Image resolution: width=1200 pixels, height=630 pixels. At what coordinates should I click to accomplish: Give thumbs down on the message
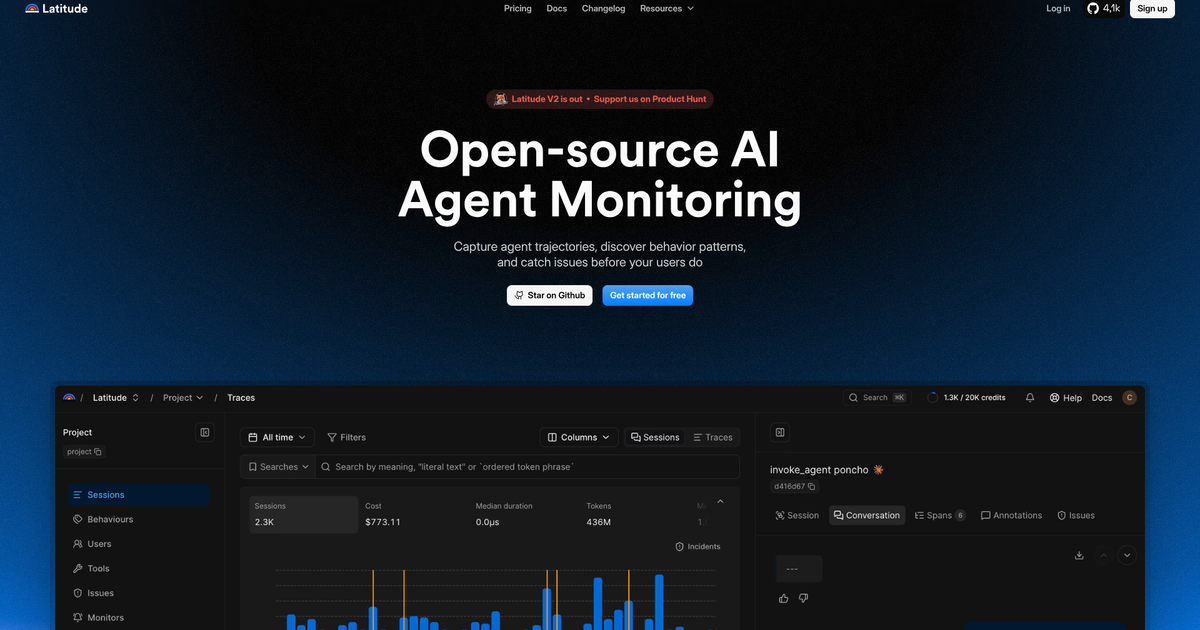click(x=803, y=598)
